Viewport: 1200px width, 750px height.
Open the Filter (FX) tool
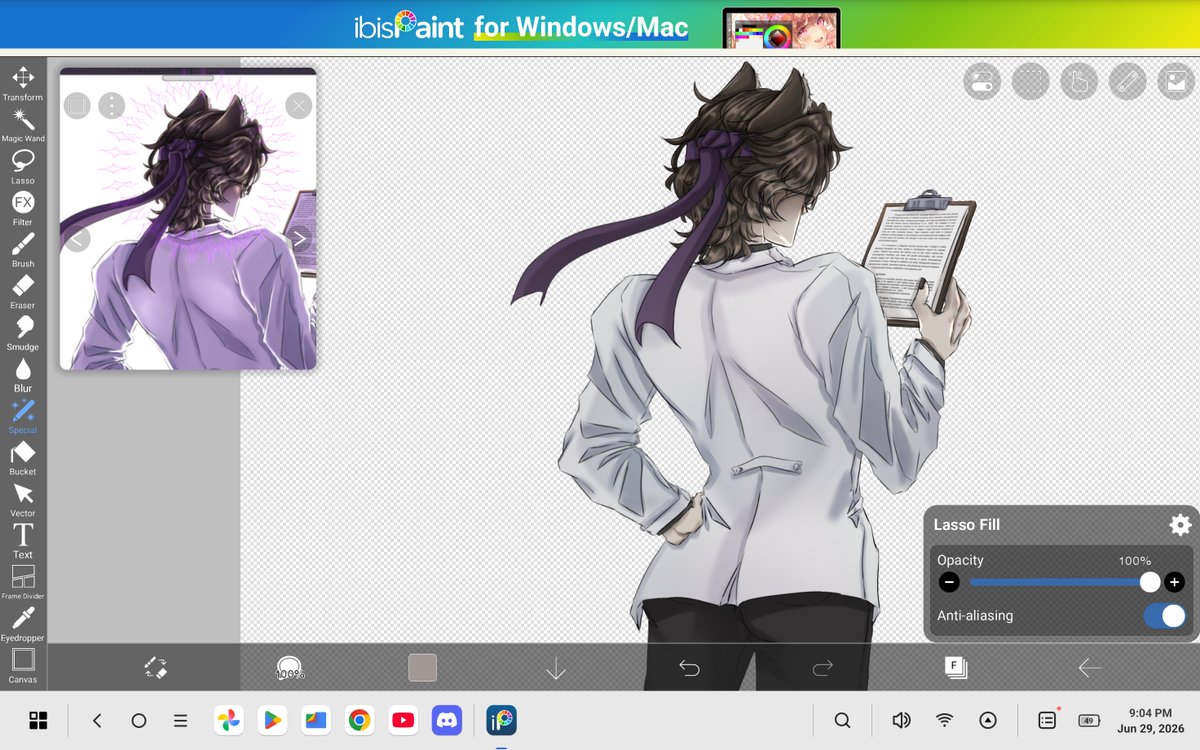pos(23,209)
